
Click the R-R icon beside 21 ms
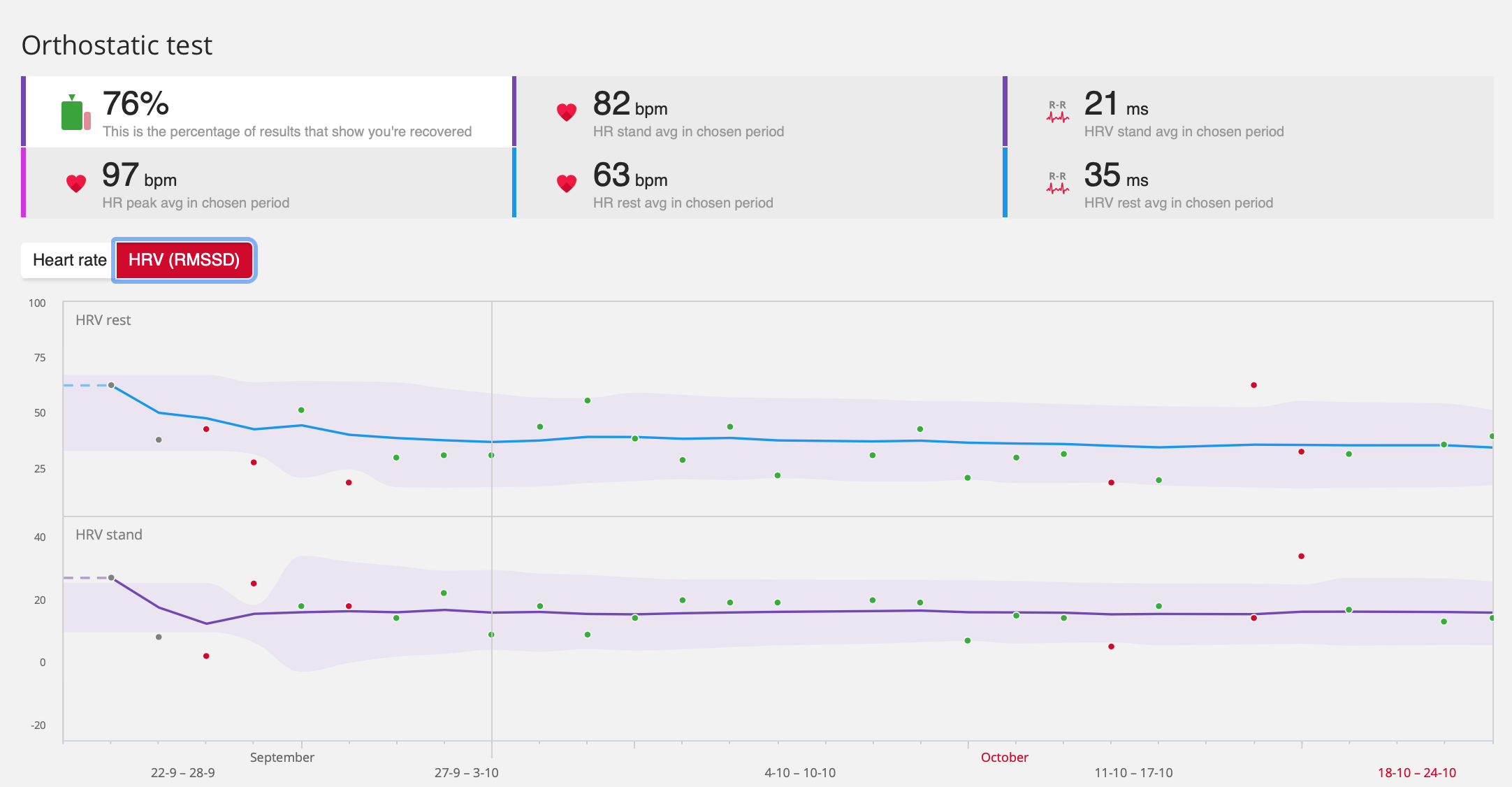(x=1057, y=112)
